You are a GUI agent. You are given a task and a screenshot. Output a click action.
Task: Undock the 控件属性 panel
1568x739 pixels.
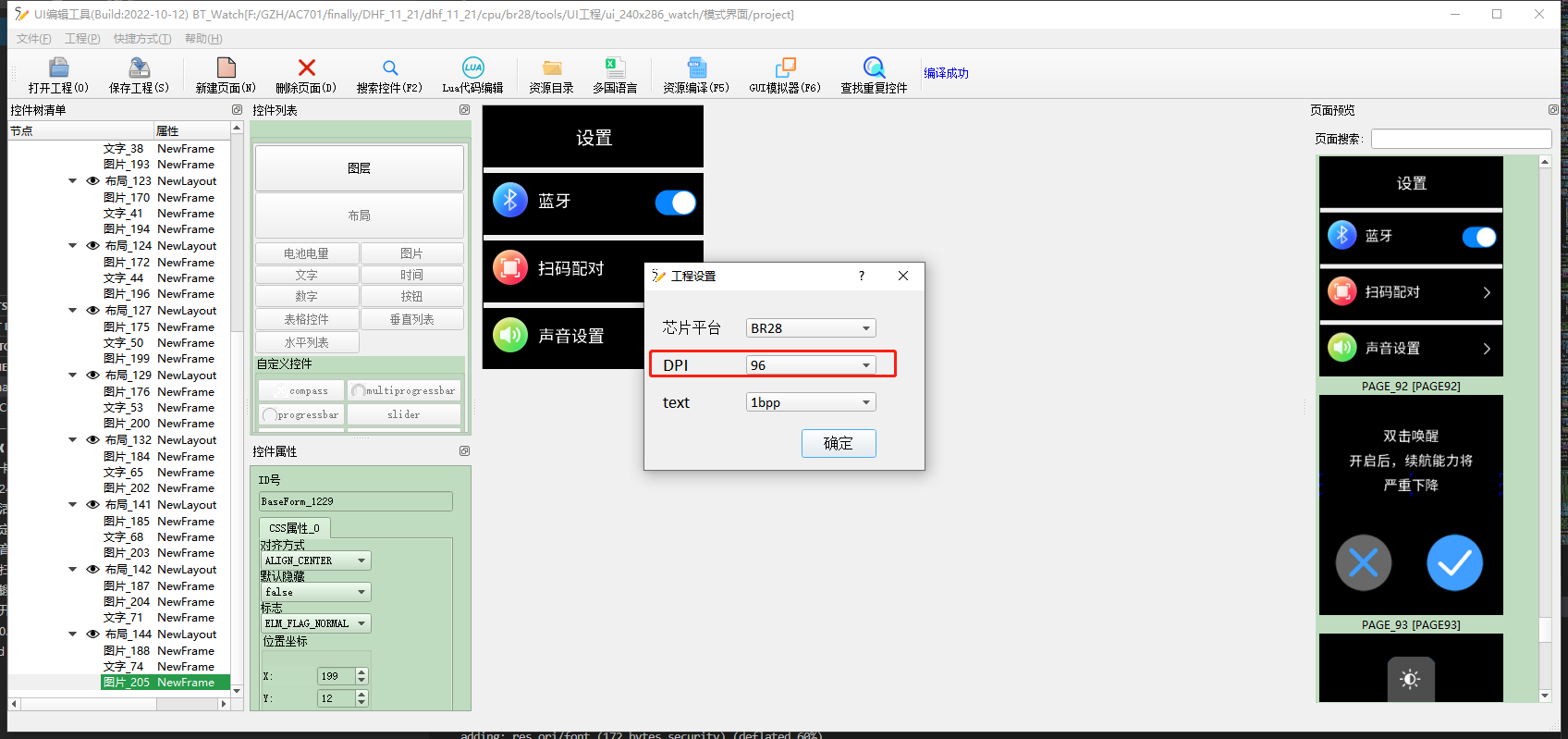click(464, 450)
